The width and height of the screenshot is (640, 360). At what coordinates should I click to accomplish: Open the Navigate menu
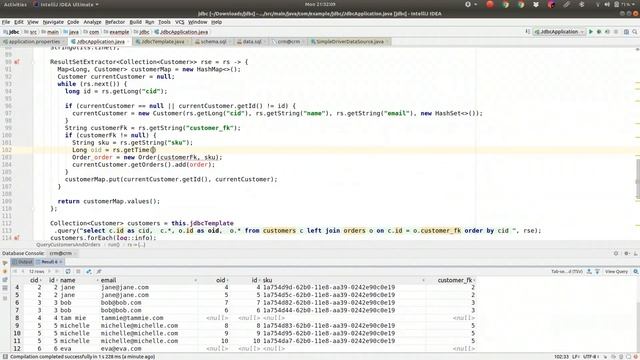[53, 22]
